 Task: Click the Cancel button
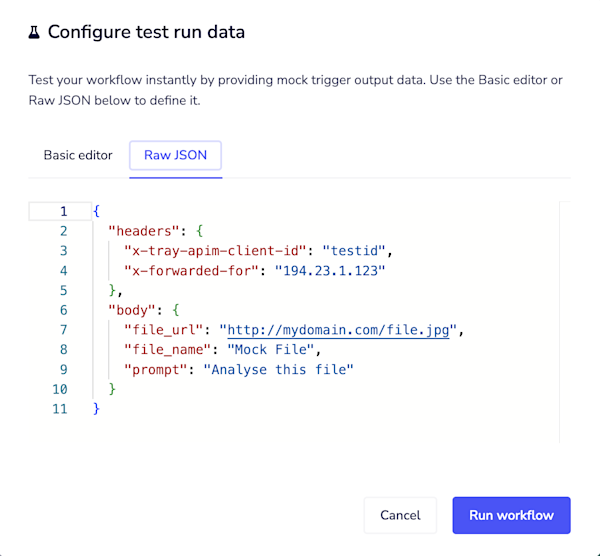[400, 515]
